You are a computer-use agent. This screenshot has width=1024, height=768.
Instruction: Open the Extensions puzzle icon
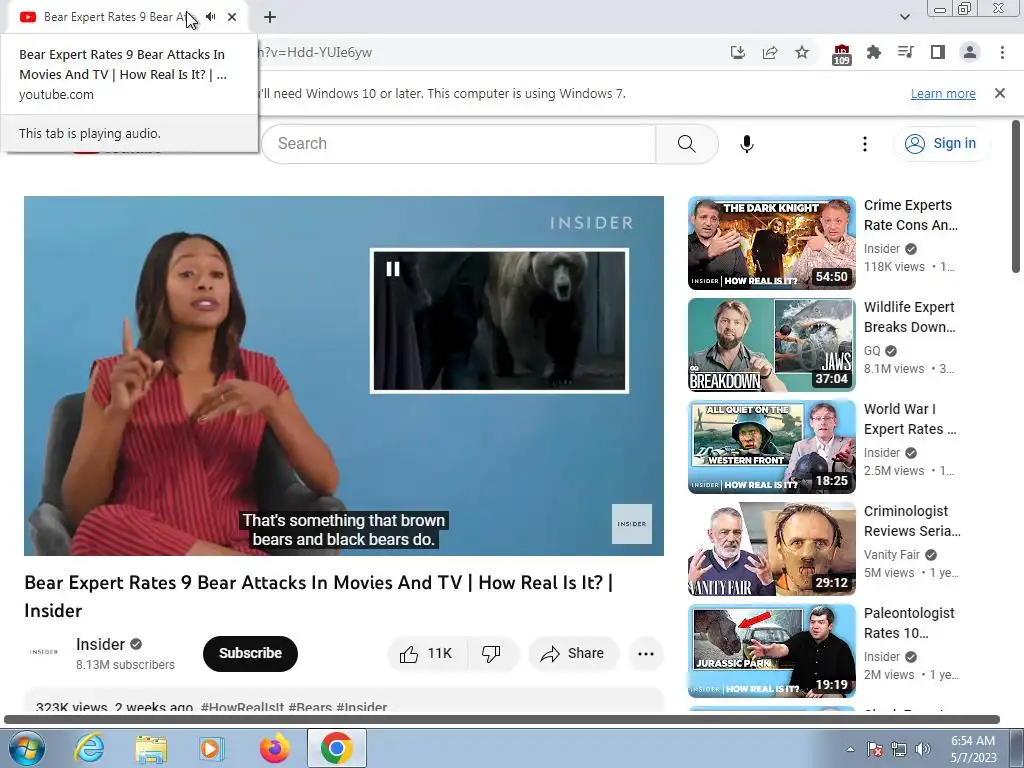[x=874, y=52]
